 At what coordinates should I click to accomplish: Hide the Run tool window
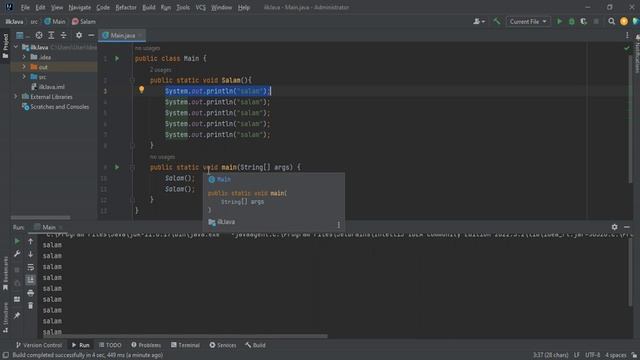click(627, 227)
